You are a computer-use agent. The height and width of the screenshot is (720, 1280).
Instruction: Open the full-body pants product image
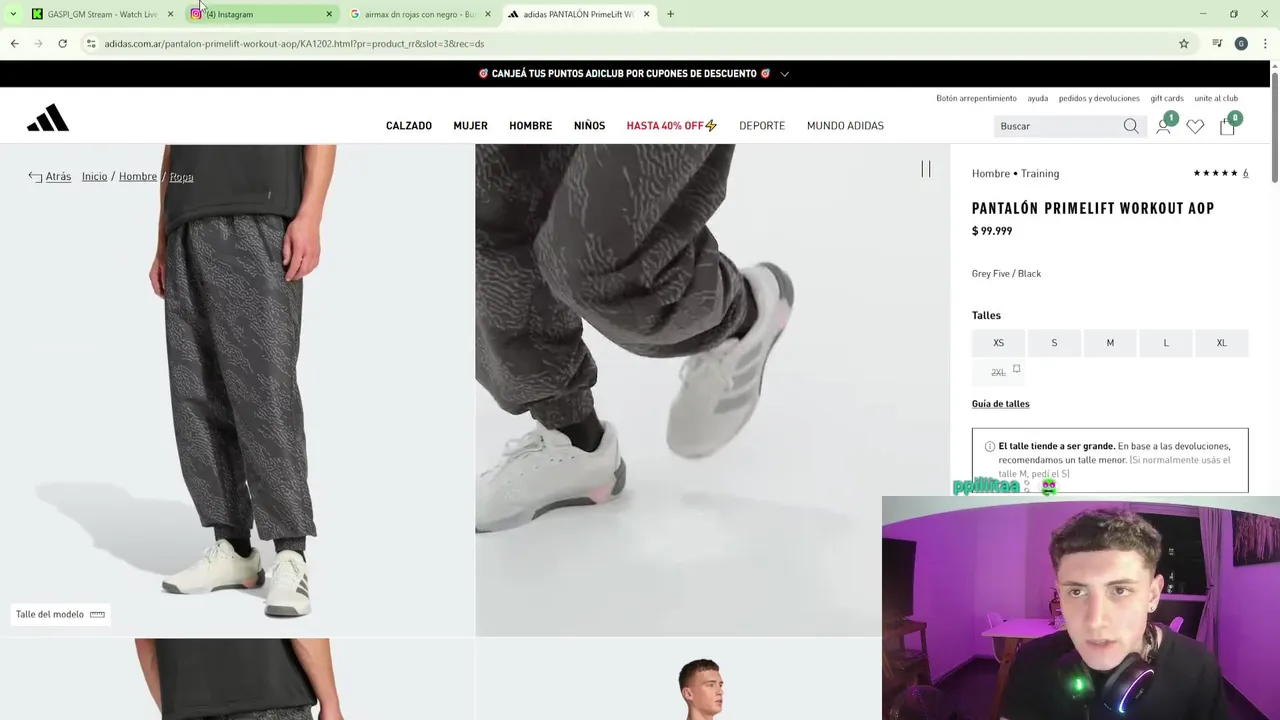point(236,390)
